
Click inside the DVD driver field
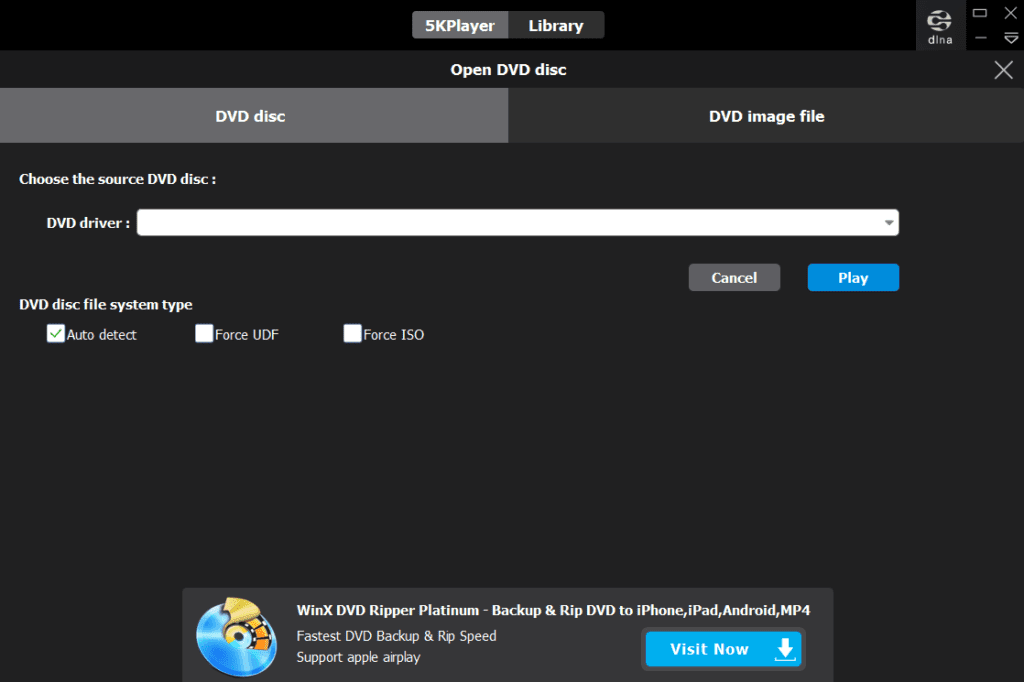pos(517,223)
